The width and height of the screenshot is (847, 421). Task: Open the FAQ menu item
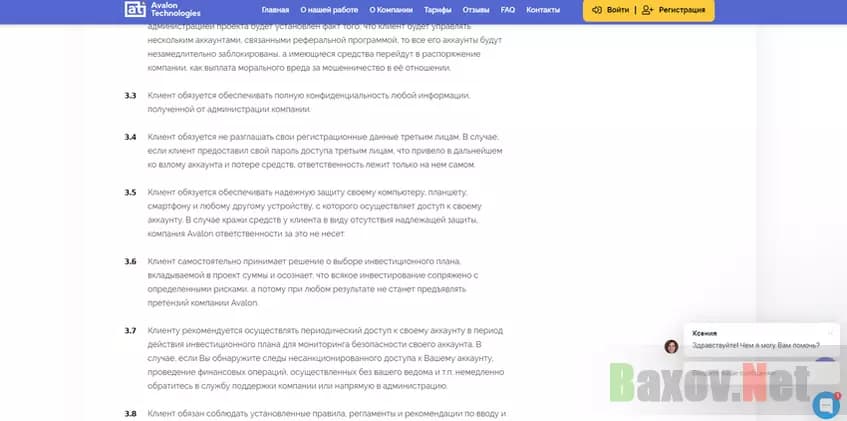[x=508, y=10]
